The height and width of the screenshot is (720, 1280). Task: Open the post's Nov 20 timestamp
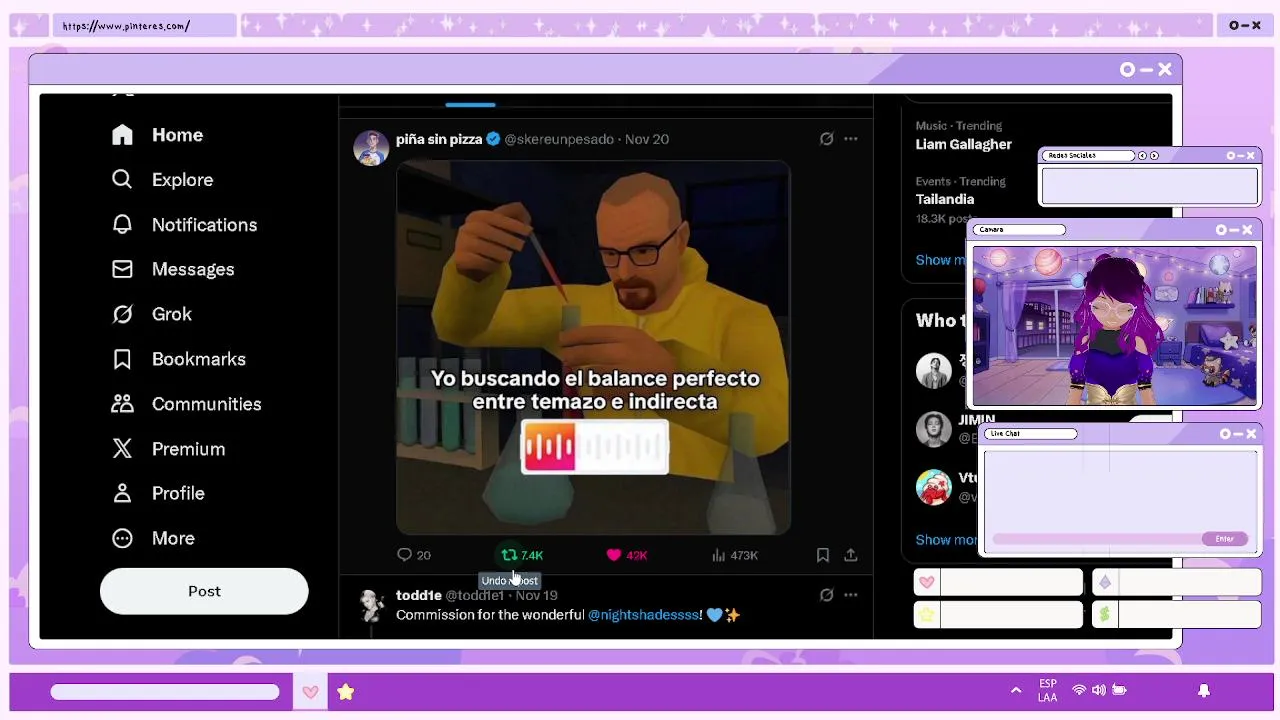pyautogui.click(x=647, y=139)
